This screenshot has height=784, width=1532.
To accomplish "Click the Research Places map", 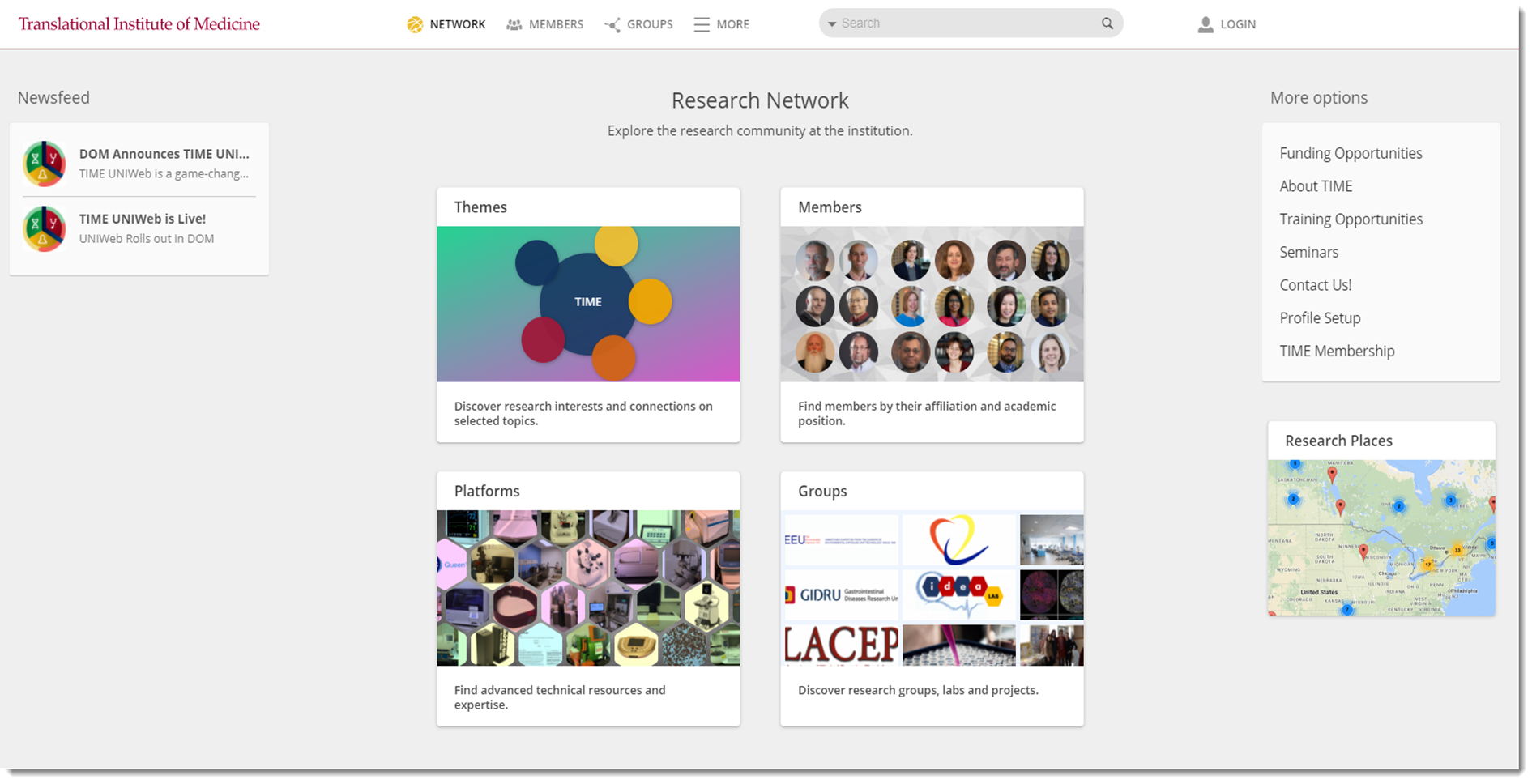I will [1381, 538].
